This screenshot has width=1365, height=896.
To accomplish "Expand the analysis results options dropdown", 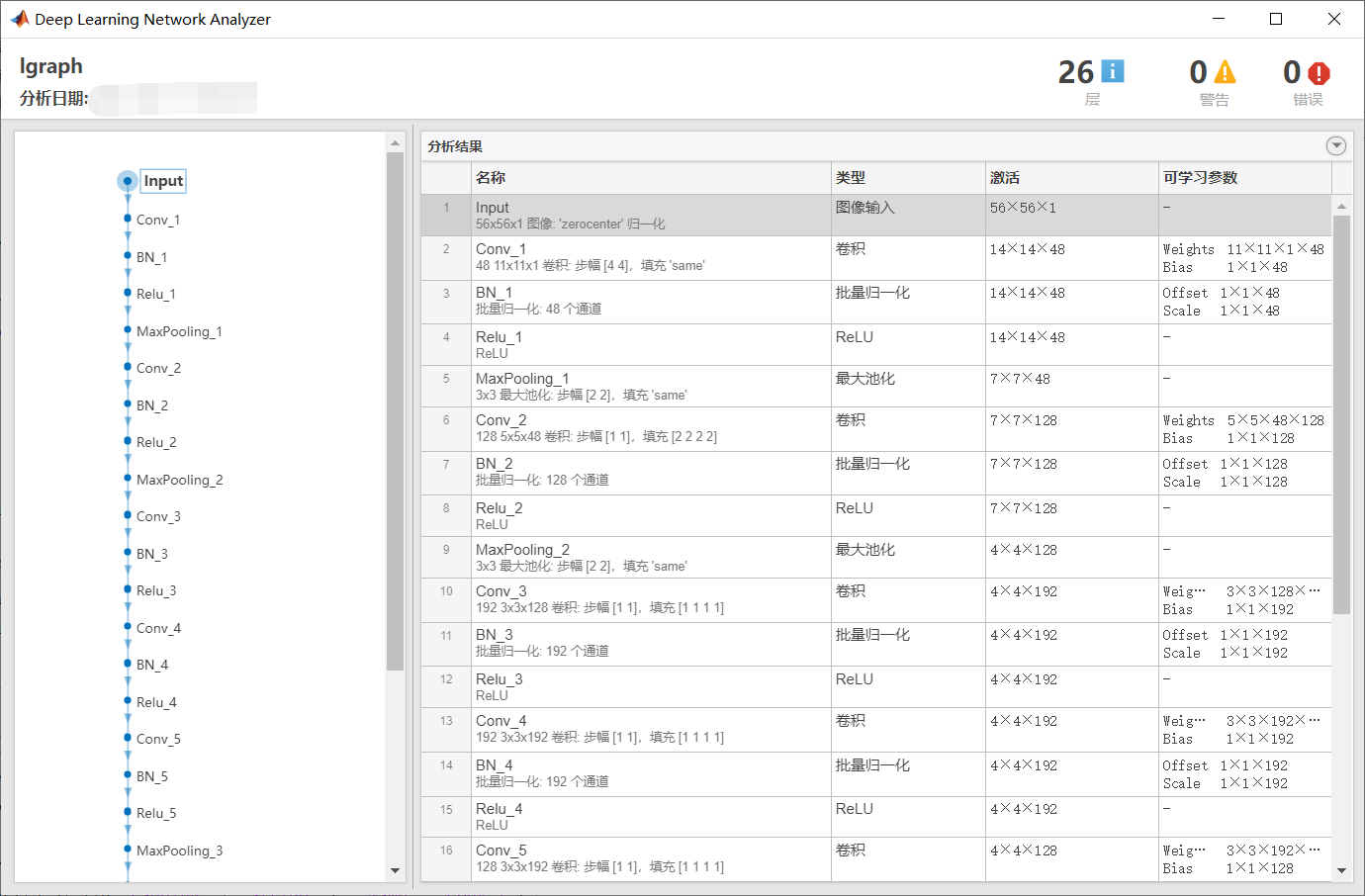I will 1335,146.
